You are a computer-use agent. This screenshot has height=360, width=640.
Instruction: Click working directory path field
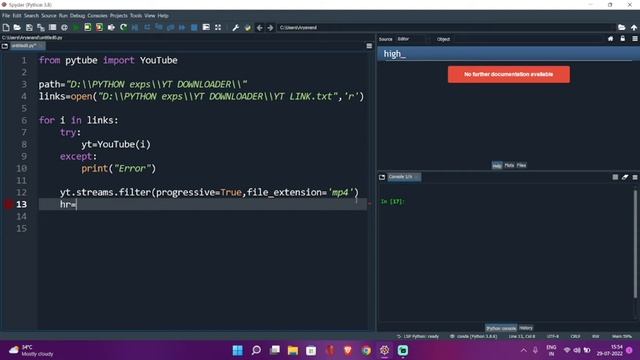click(445, 27)
